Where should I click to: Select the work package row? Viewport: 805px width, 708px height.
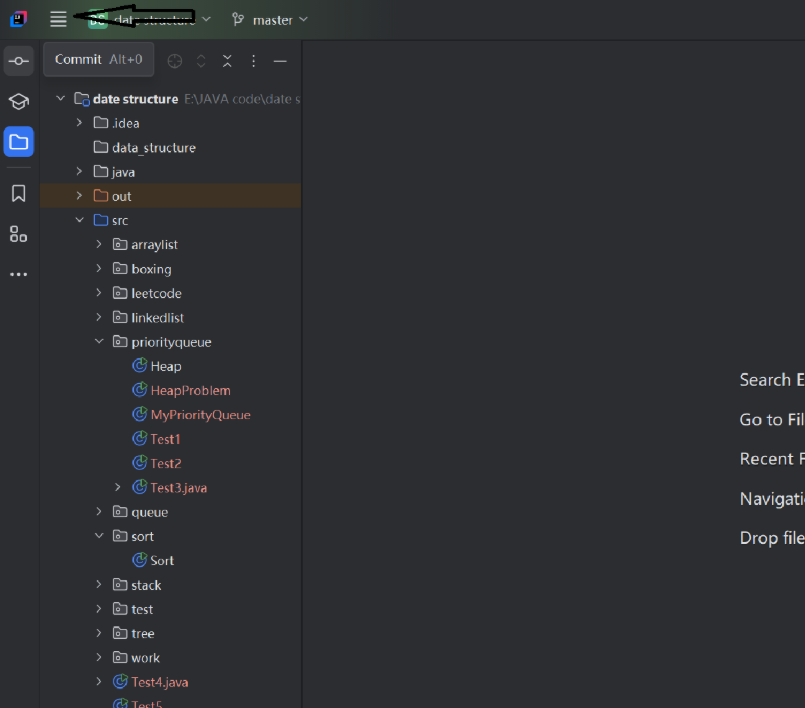[170, 657]
